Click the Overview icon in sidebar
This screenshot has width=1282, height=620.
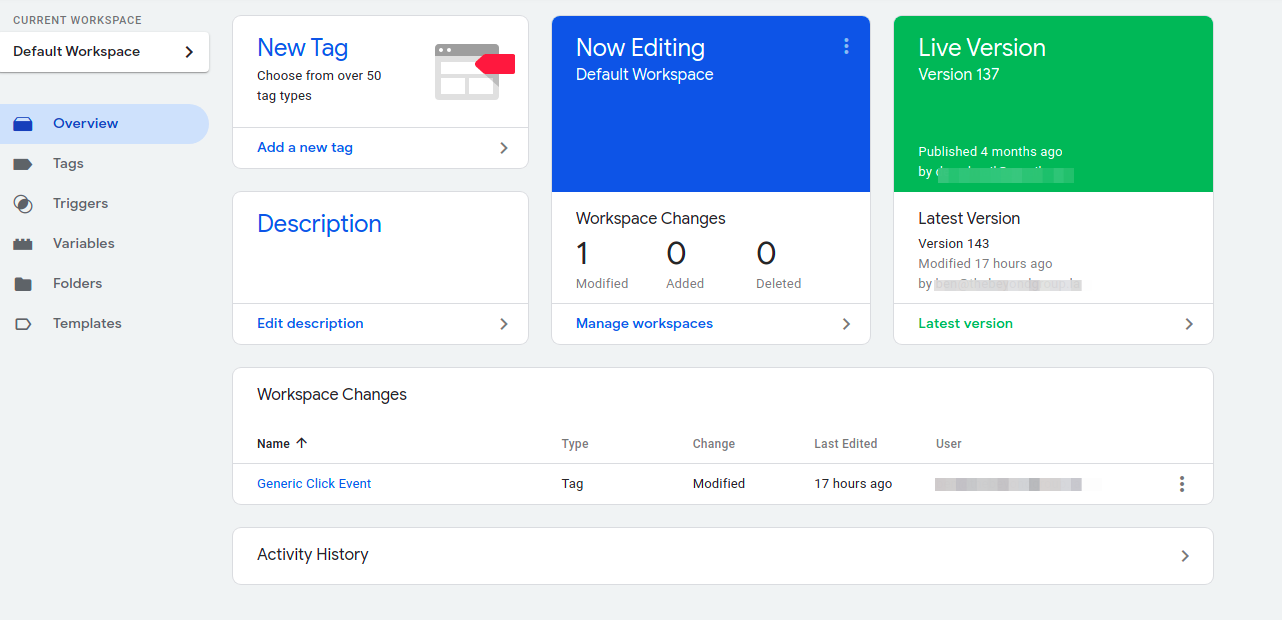coord(23,124)
